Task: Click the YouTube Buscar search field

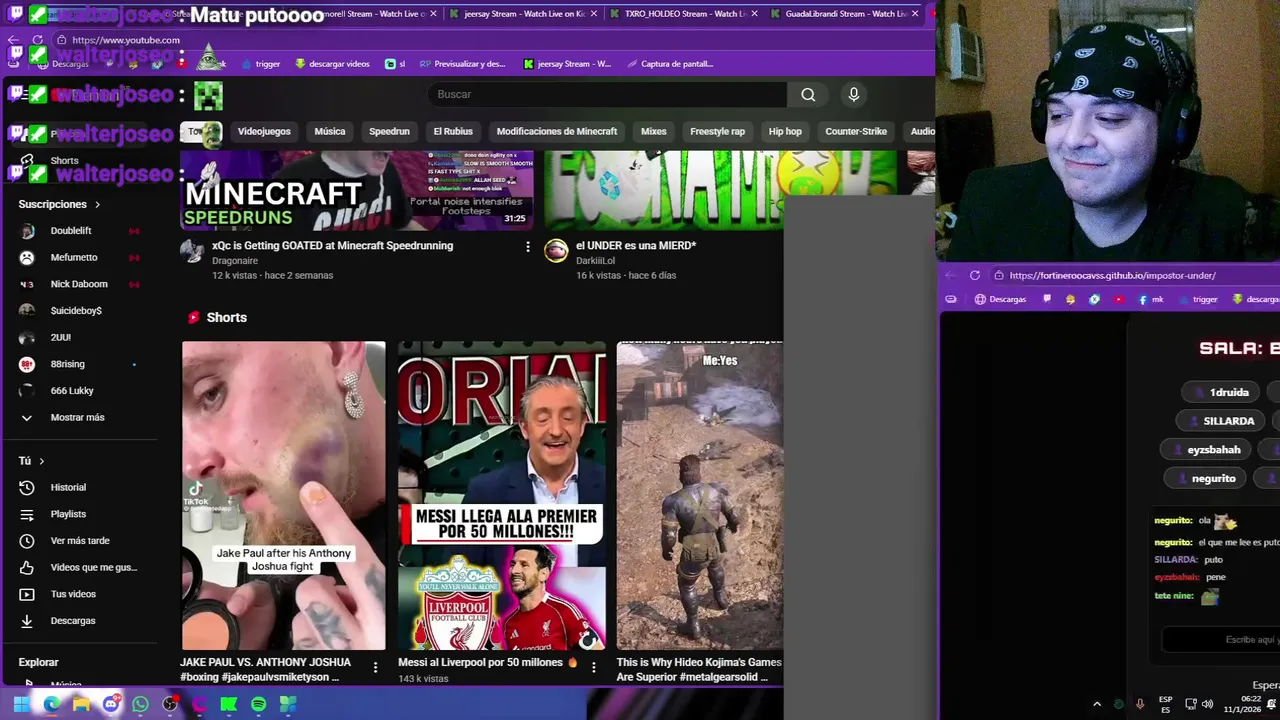Action: [x=607, y=94]
